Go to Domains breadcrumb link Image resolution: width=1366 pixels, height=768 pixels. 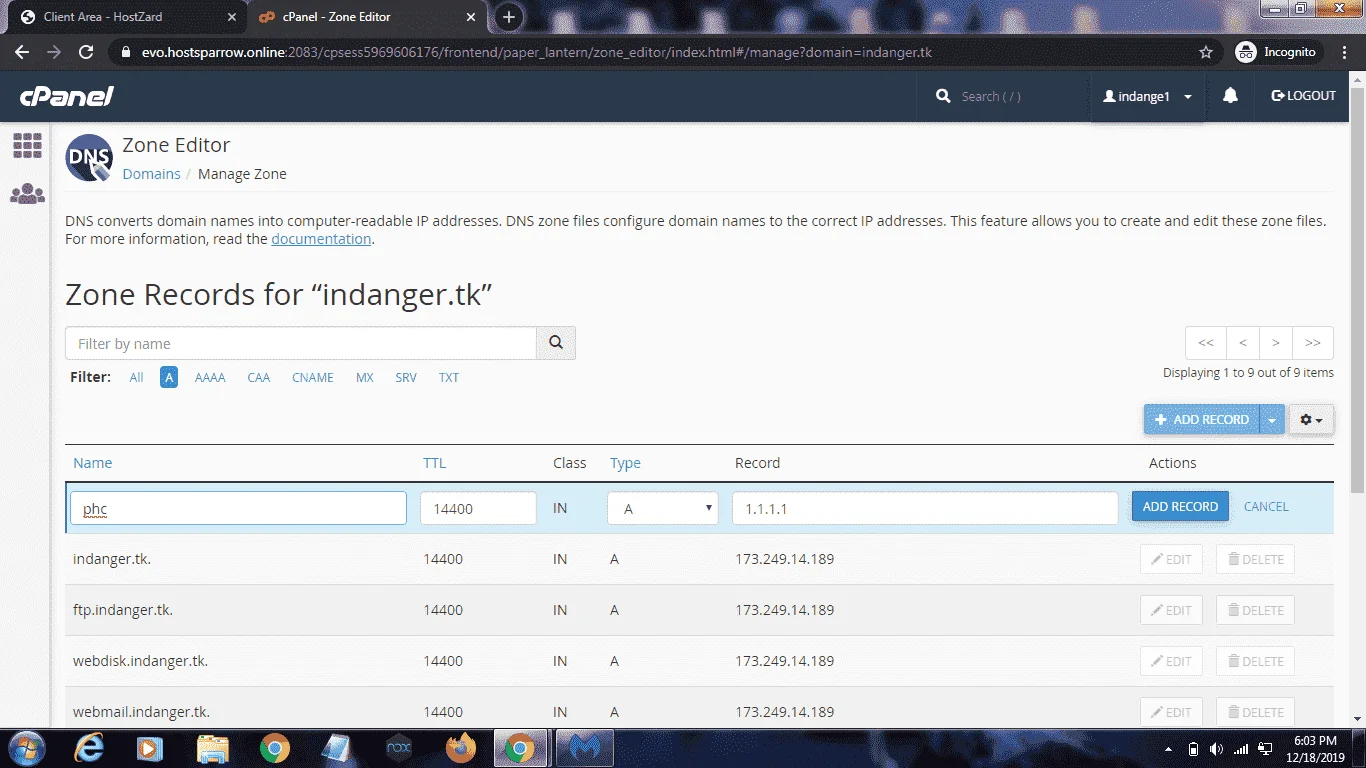click(x=151, y=174)
